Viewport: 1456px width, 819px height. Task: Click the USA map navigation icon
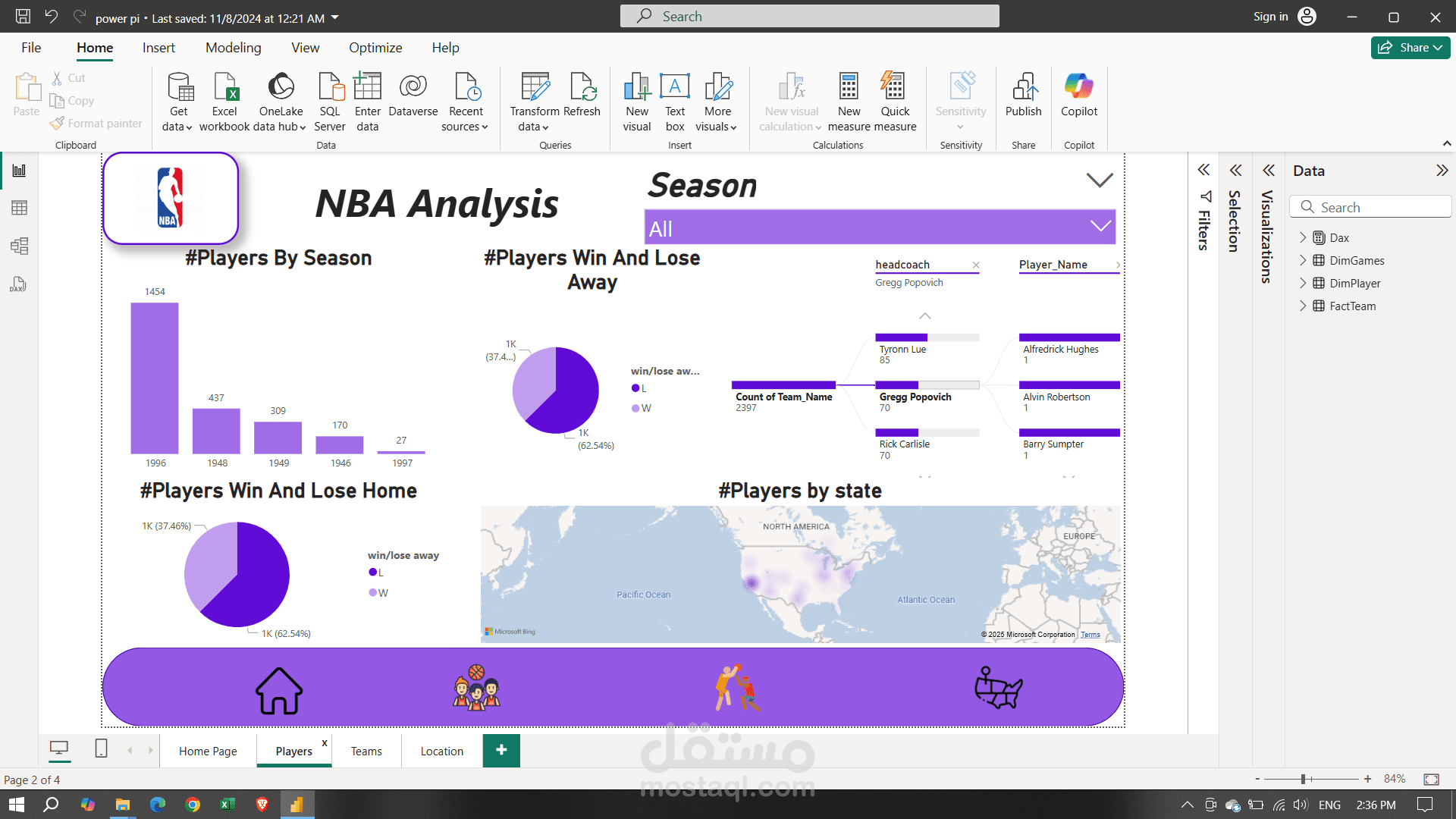click(x=998, y=688)
